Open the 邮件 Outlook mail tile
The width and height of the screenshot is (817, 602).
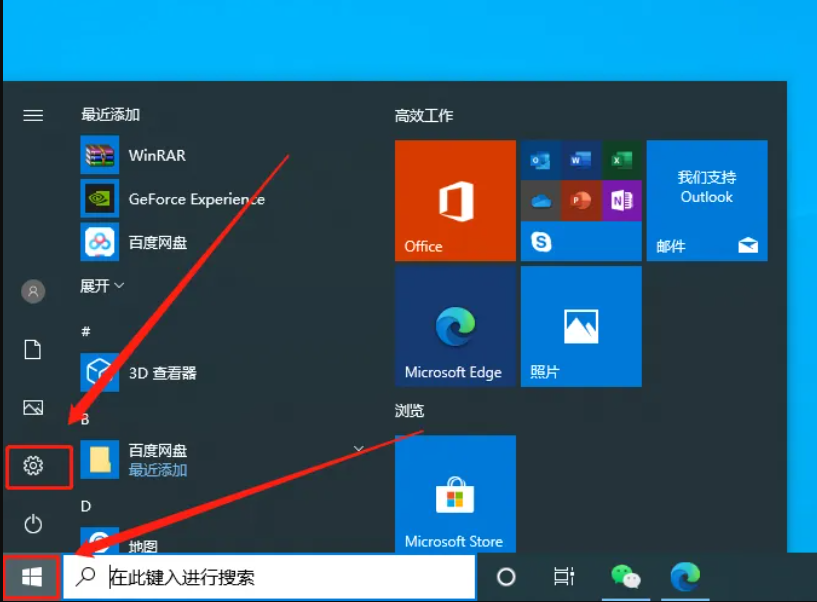(x=707, y=201)
